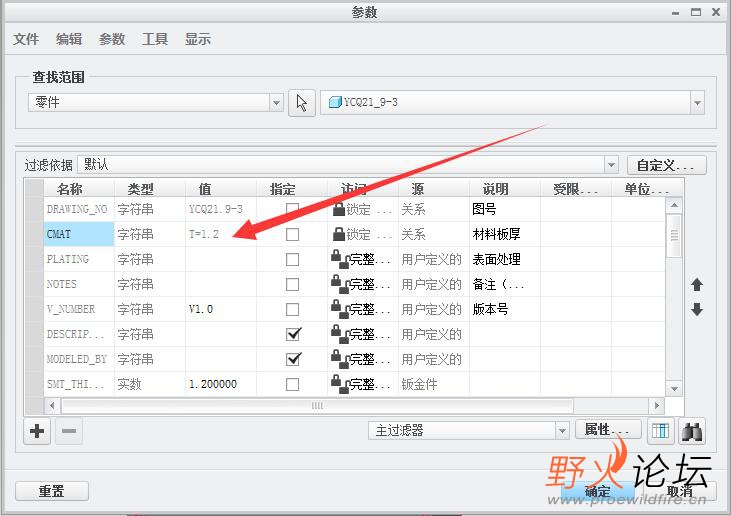
Task: Click the 1.200000 value cell
Action: pyautogui.click(x=221, y=384)
